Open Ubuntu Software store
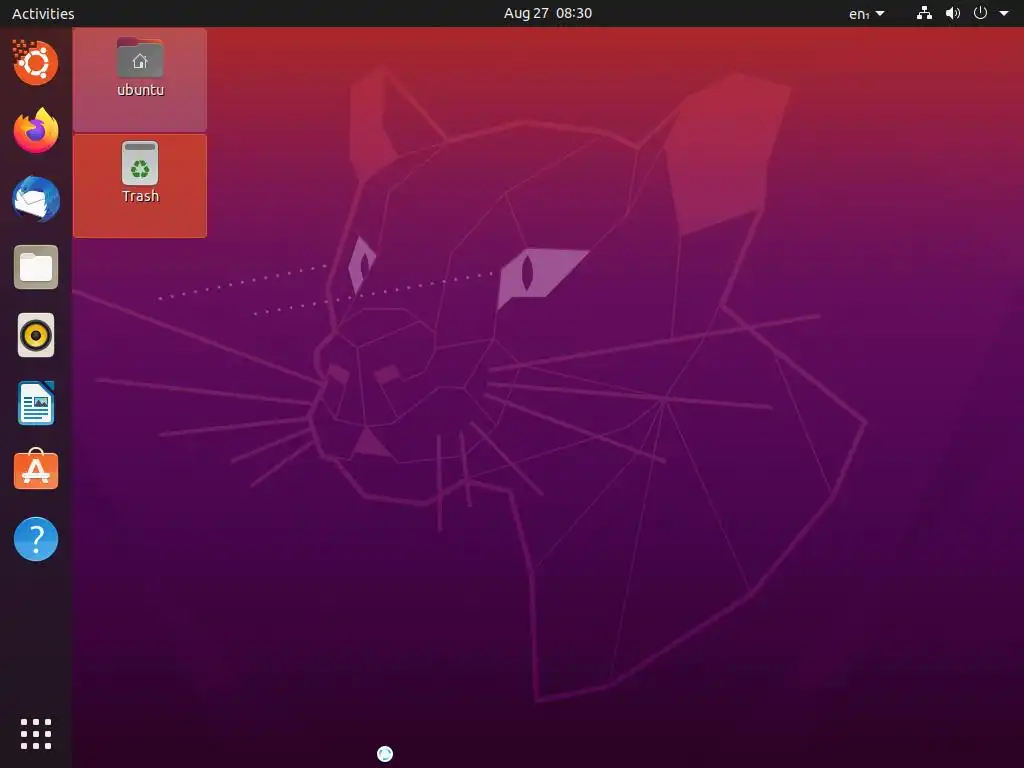Image resolution: width=1024 pixels, height=768 pixels. tap(36, 470)
